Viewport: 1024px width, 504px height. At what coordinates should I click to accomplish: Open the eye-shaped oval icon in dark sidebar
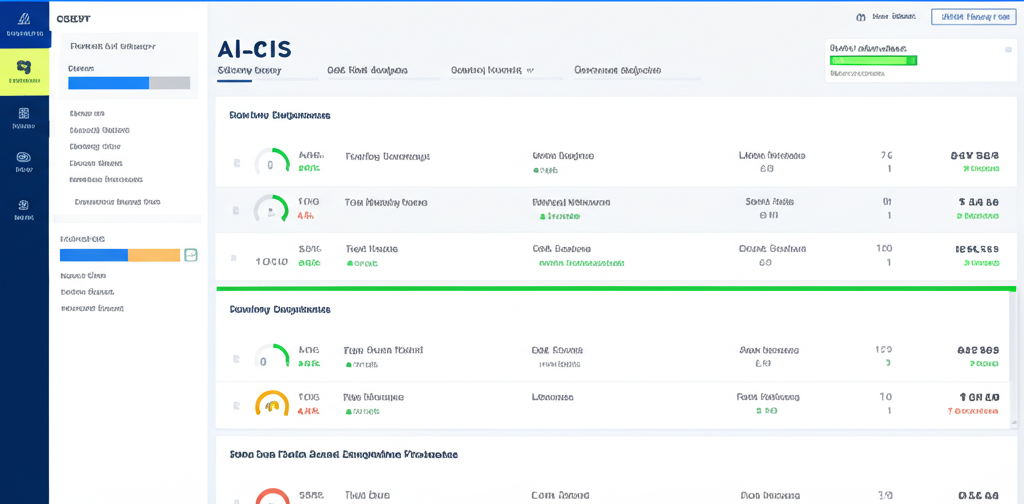tap(24, 162)
